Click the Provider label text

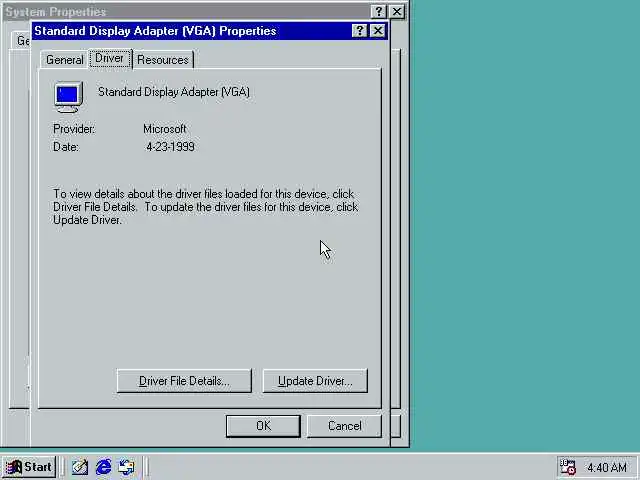tap(74, 129)
